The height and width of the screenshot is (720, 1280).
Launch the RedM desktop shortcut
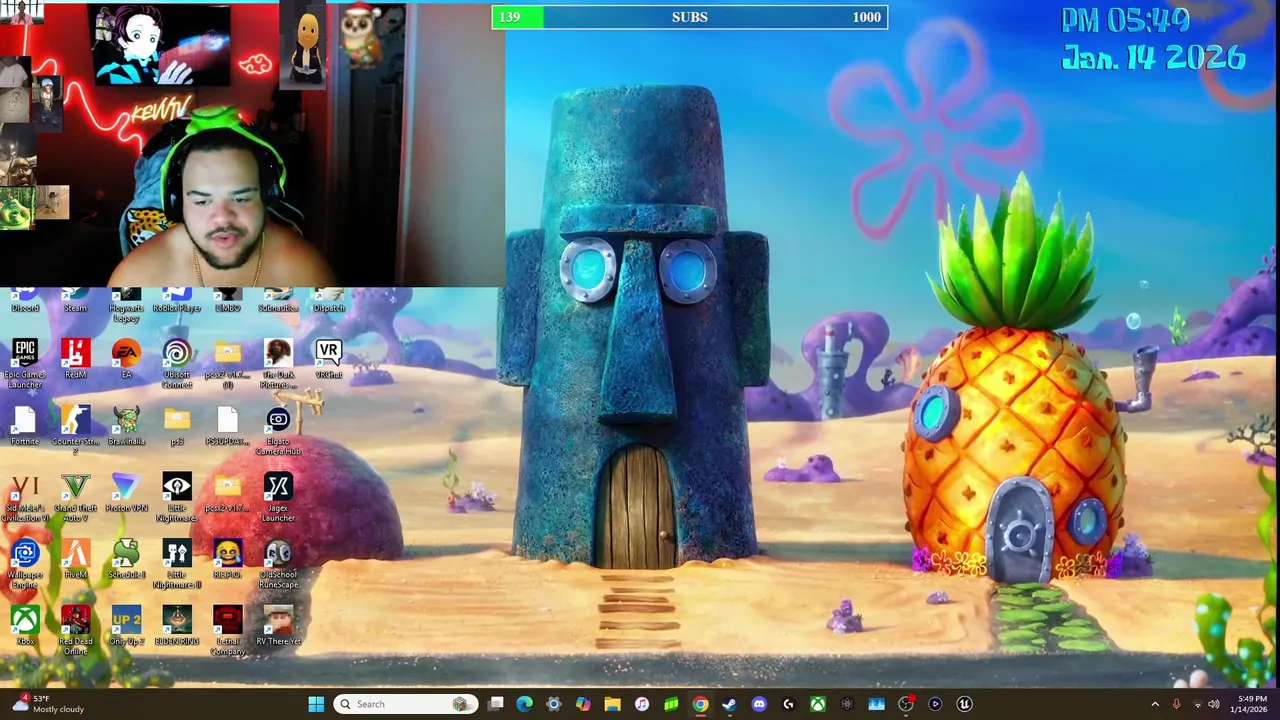75,359
